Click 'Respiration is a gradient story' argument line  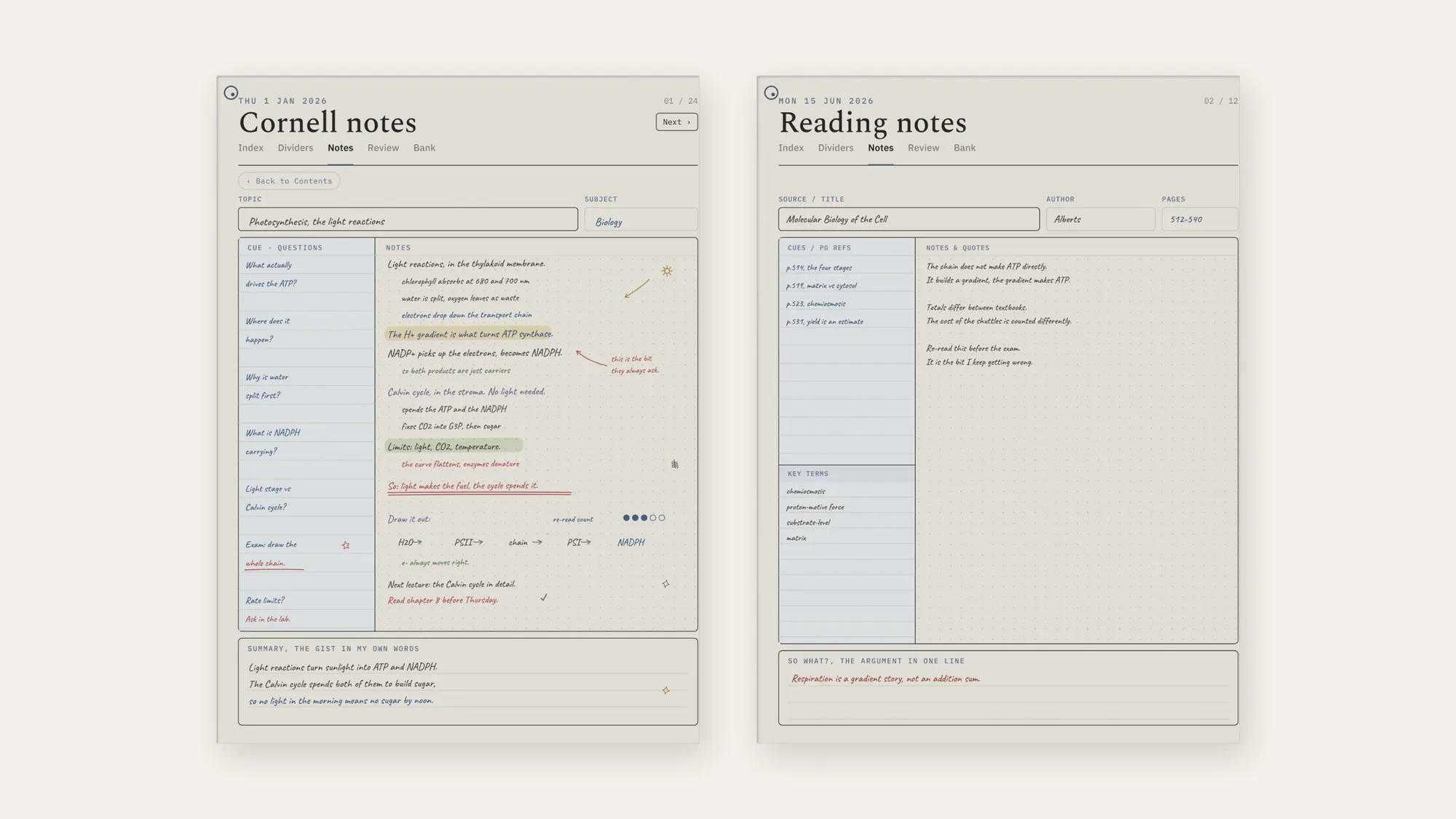click(x=886, y=679)
